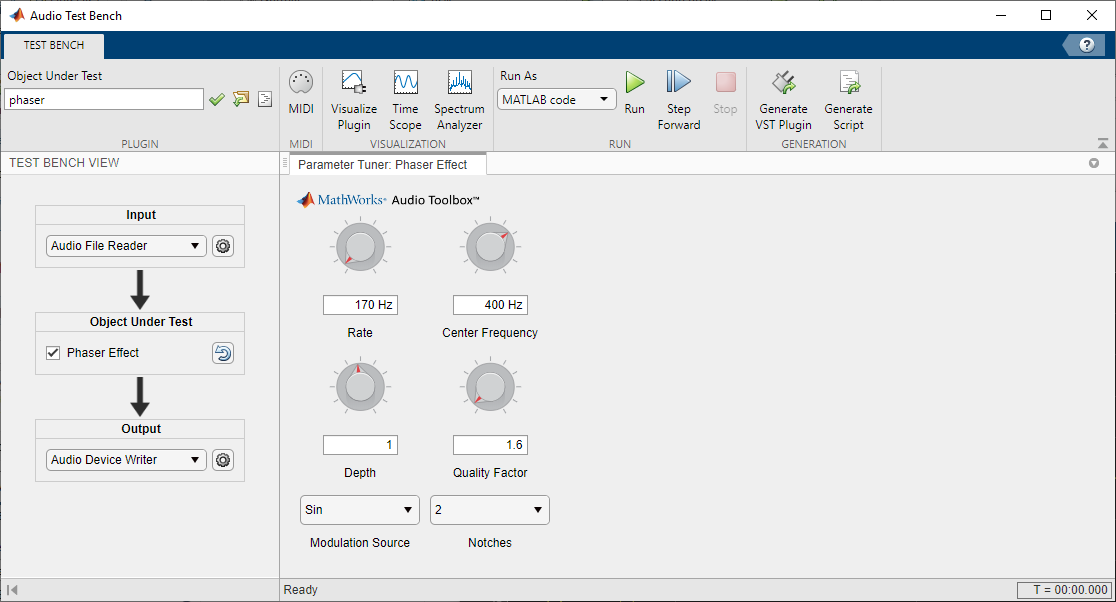Open the Run As MATLAB code dropdown
The image size is (1116, 602).
pyautogui.click(x=557, y=100)
